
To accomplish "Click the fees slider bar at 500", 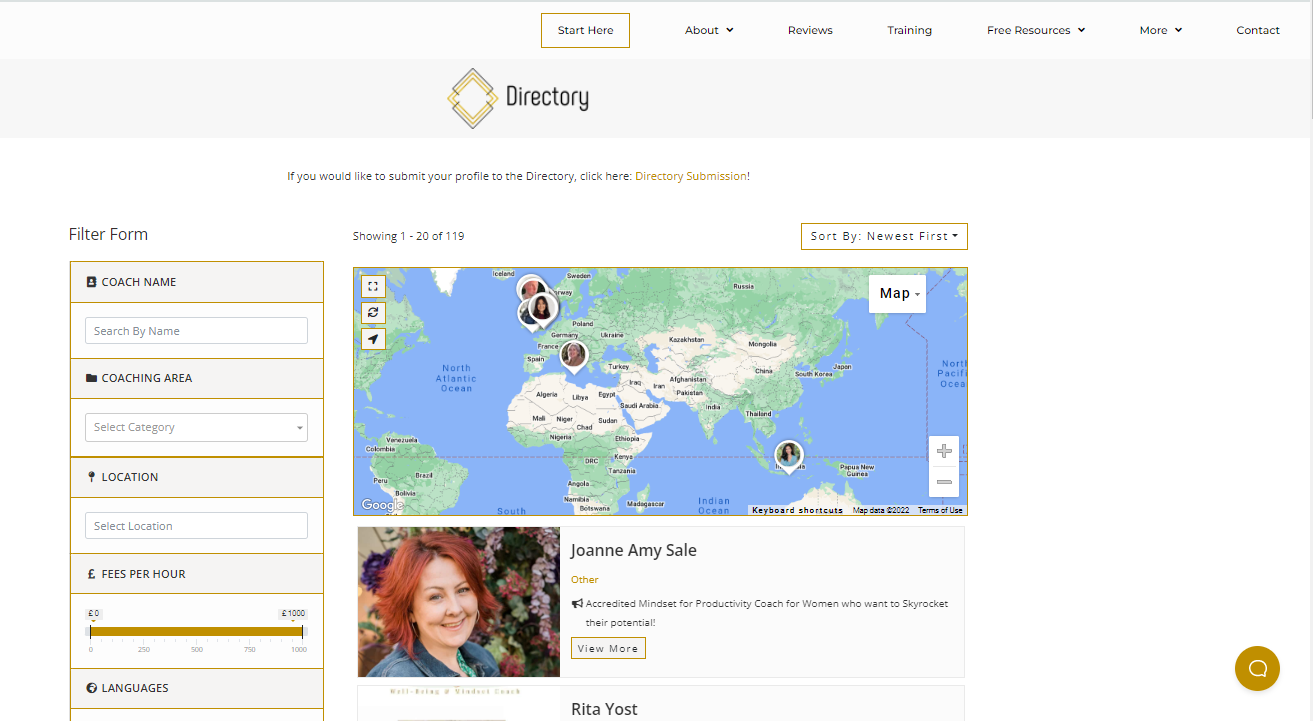I will click(197, 632).
